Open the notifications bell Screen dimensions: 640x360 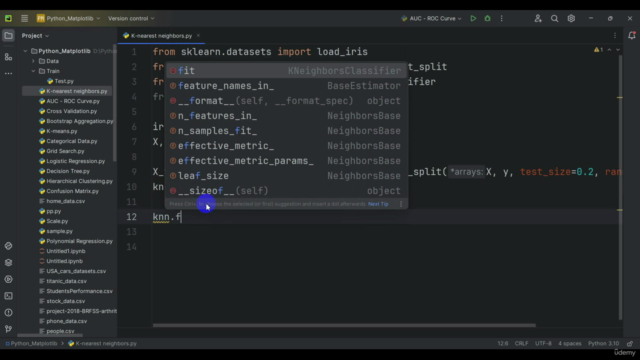pos(632,36)
